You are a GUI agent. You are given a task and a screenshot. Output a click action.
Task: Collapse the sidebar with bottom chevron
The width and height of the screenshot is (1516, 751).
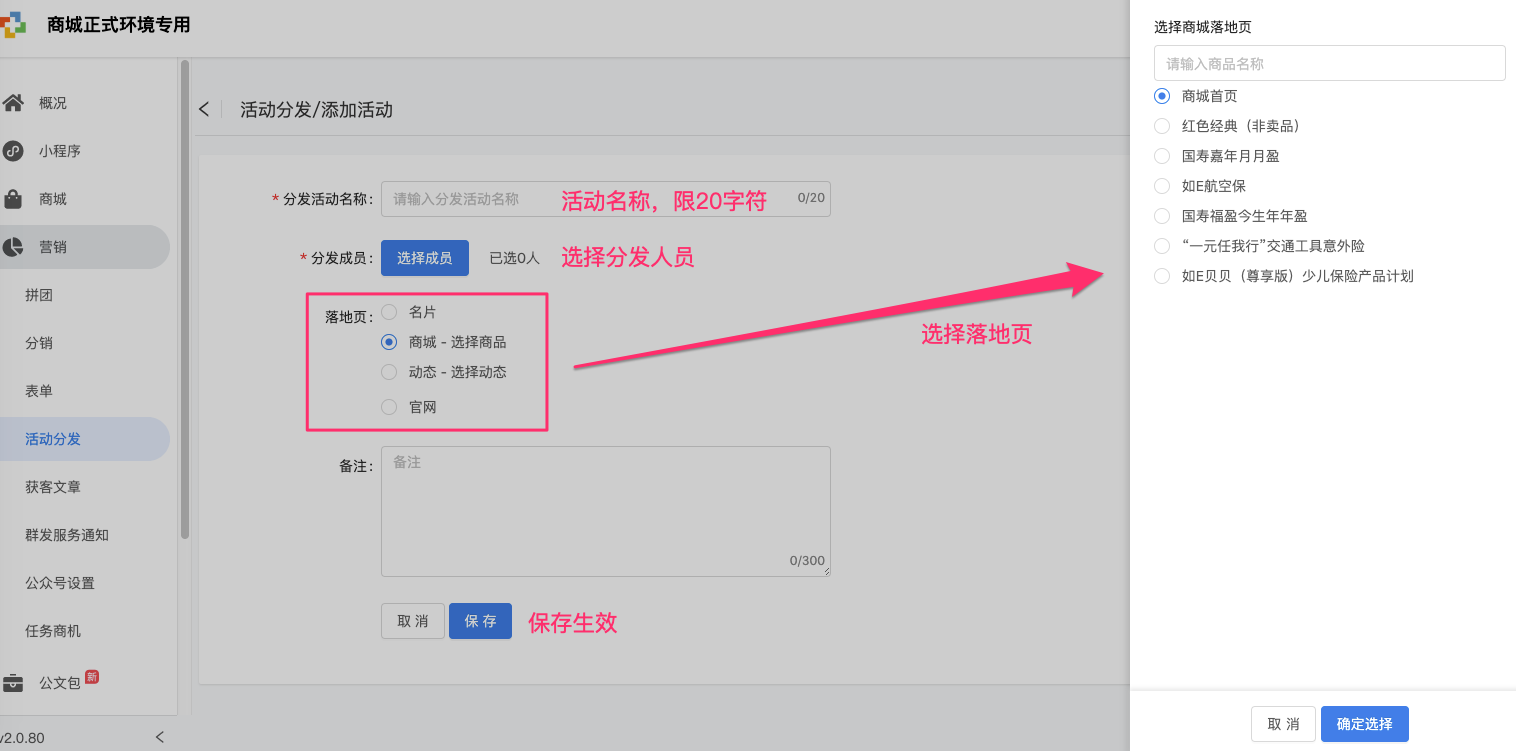click(160, 737)
